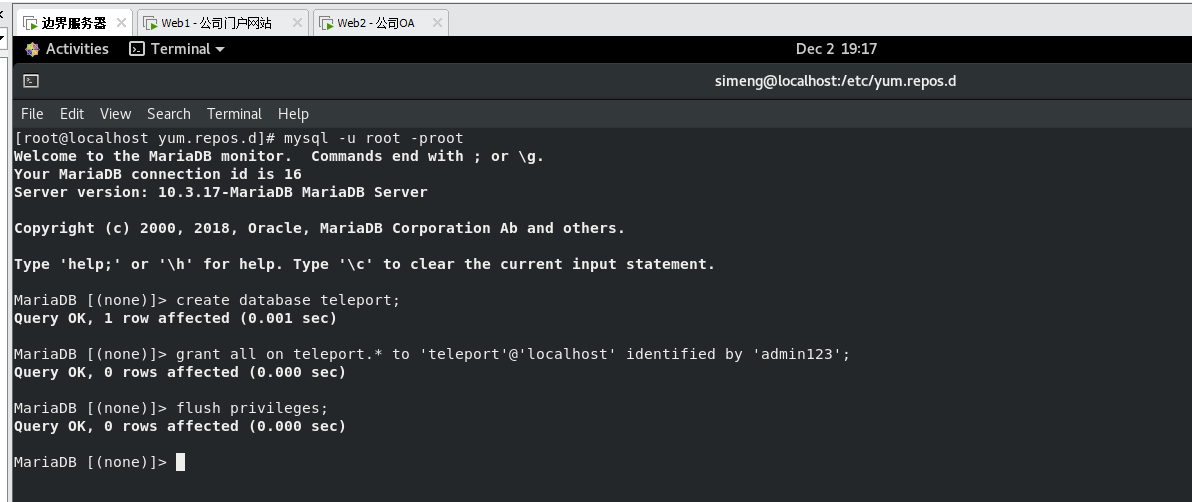Screen dimensions: 1192x502
Task: Switch to Web2 - 公司OA tab
Action: (x=375, y=23)
